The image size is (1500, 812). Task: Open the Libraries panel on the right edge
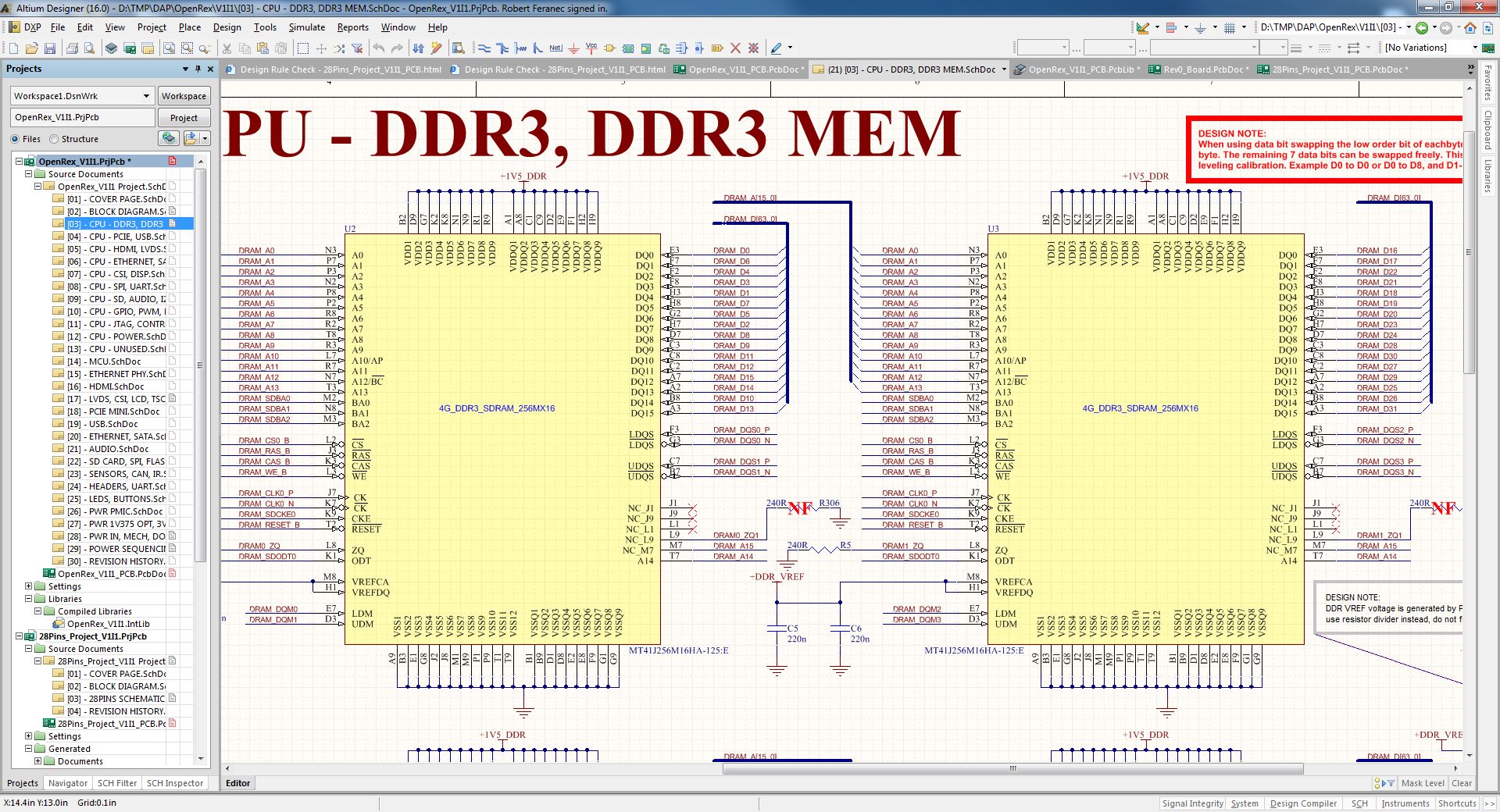(1489, 176)
